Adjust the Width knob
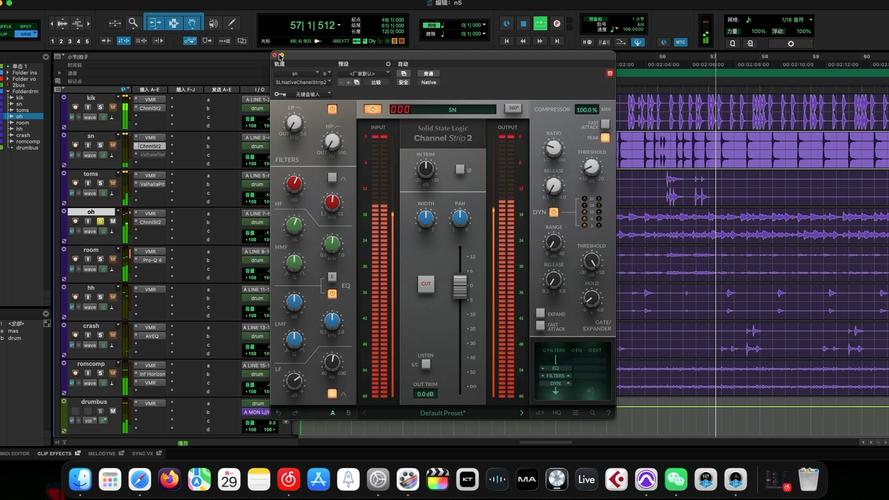 point(426,218)
